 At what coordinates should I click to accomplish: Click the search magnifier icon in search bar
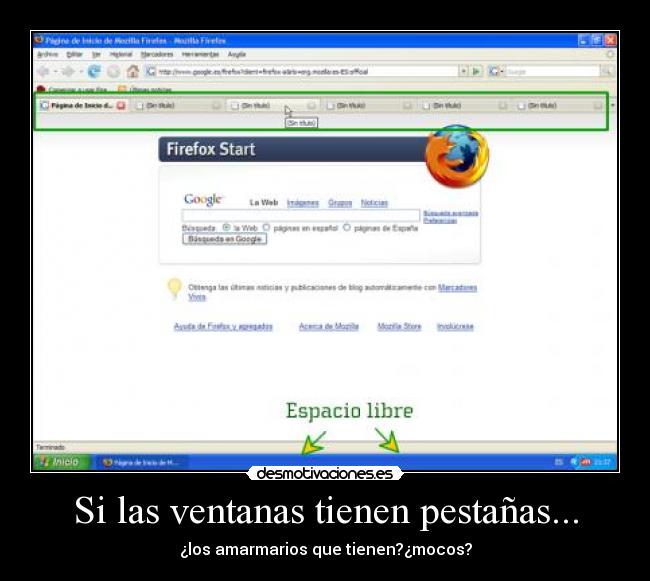click(x=606, y=71)
